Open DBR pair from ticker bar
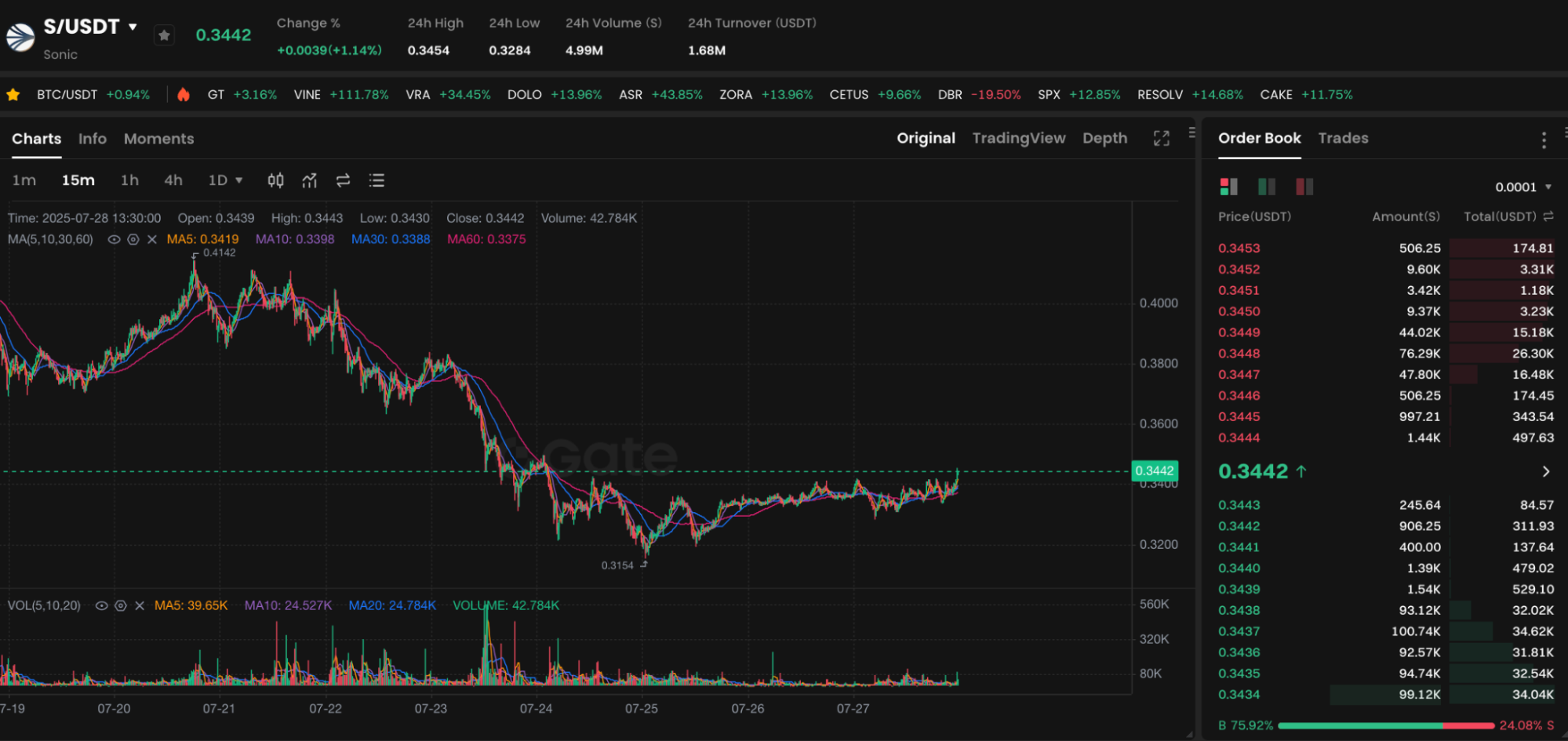Image resolution: width=1568 pixels, height=741 pixels. pos(979,95)
